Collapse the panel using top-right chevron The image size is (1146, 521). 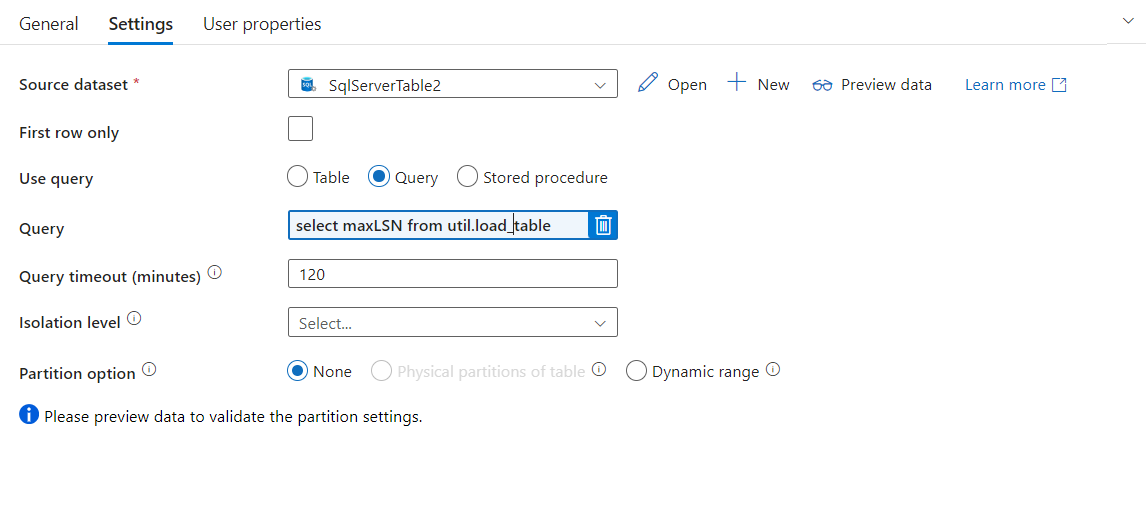point(1129,21)
